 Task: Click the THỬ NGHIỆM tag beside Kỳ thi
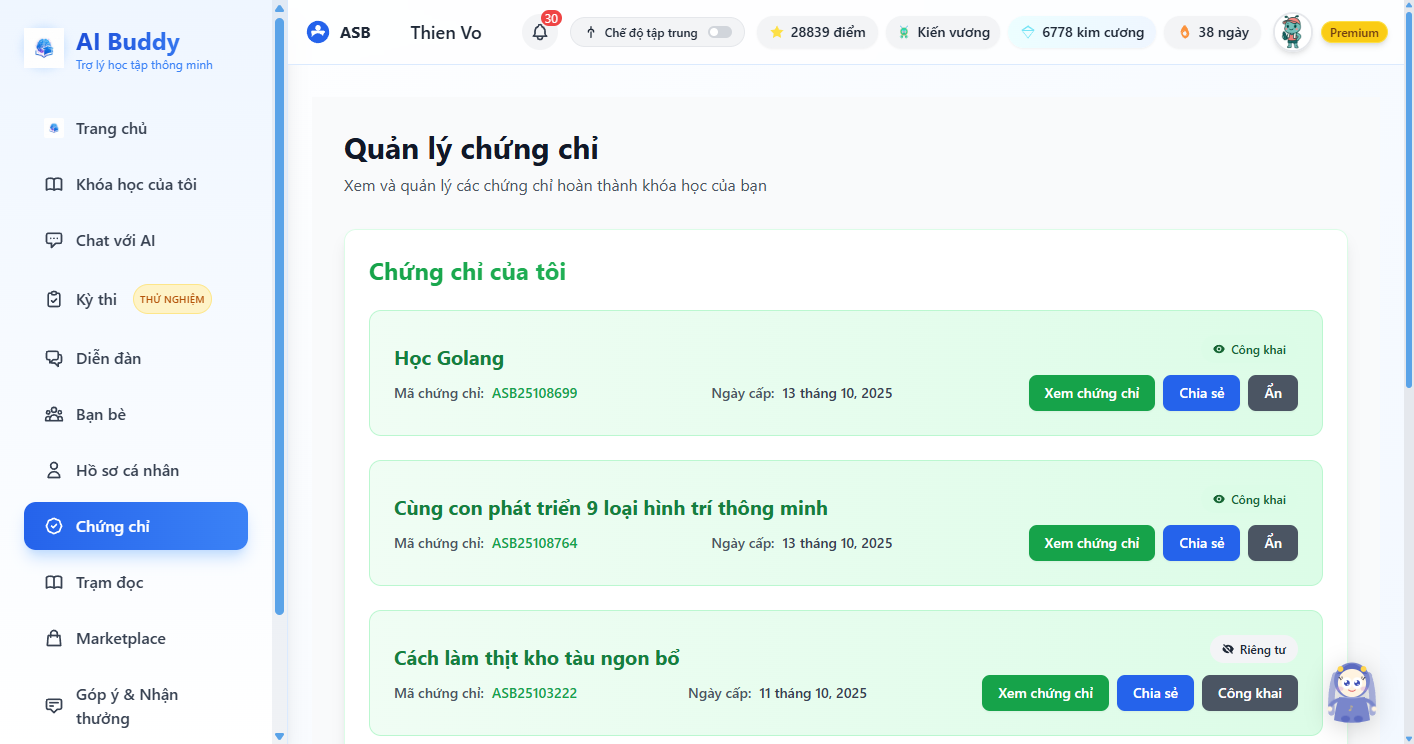172,299
